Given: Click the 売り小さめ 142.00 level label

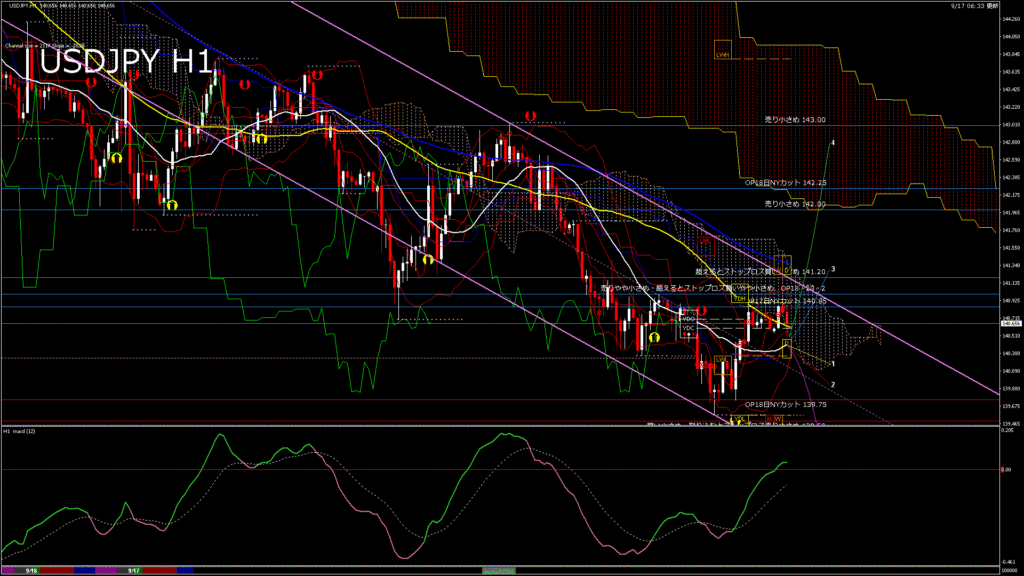Looking at the screenshot, I should coord(795,204).
